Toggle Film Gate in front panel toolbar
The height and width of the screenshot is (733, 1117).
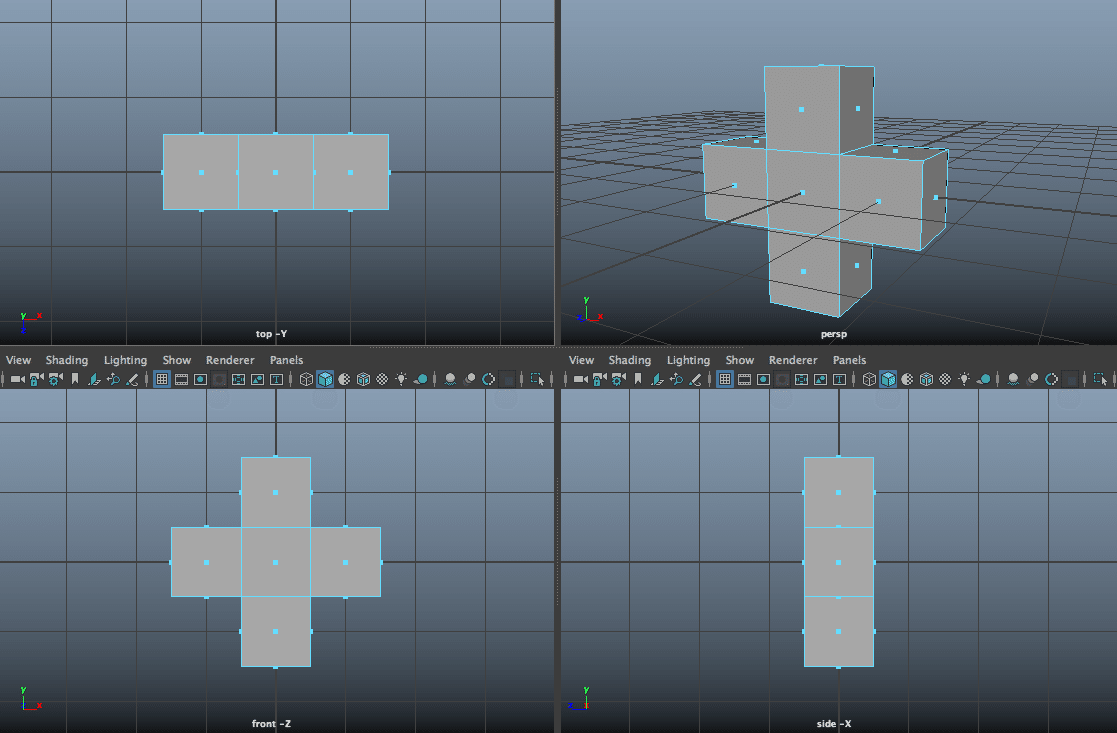[x=181, y=379]
